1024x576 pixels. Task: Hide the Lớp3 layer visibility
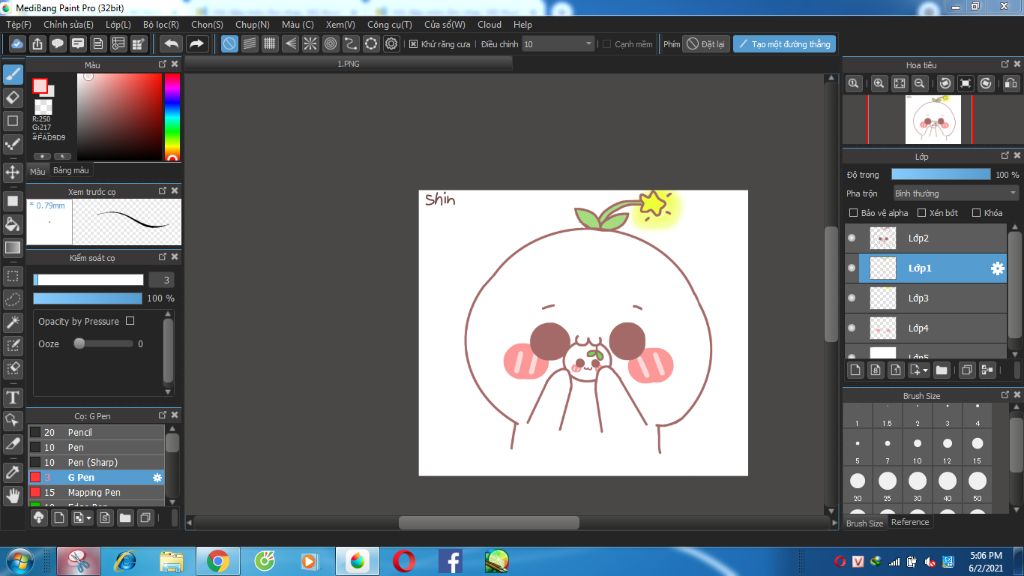(852, 298)
